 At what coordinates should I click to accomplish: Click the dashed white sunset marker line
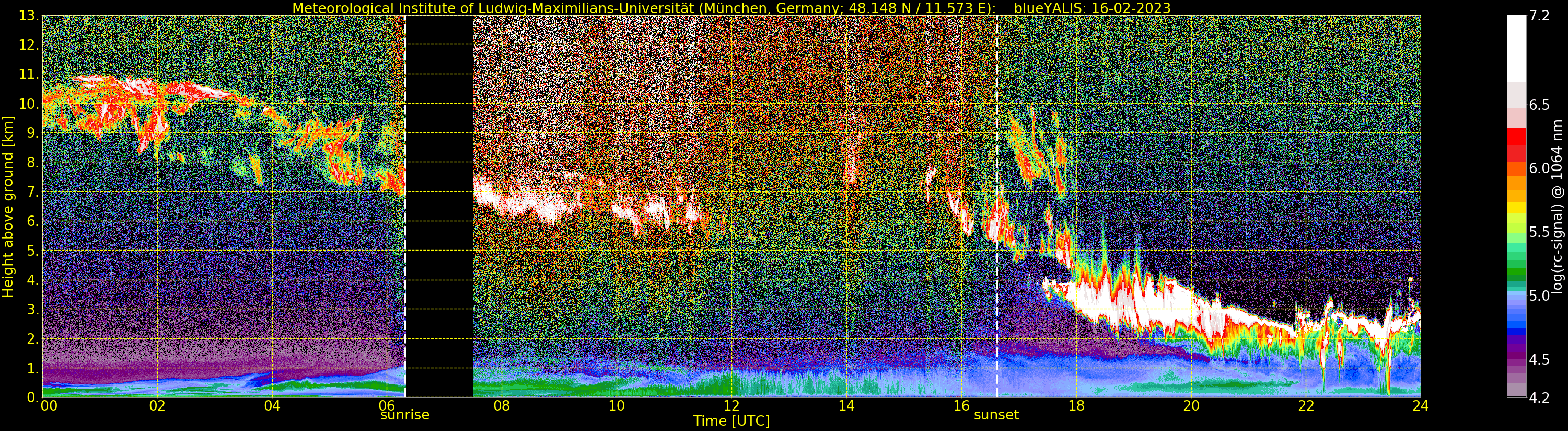click(997, 207)
